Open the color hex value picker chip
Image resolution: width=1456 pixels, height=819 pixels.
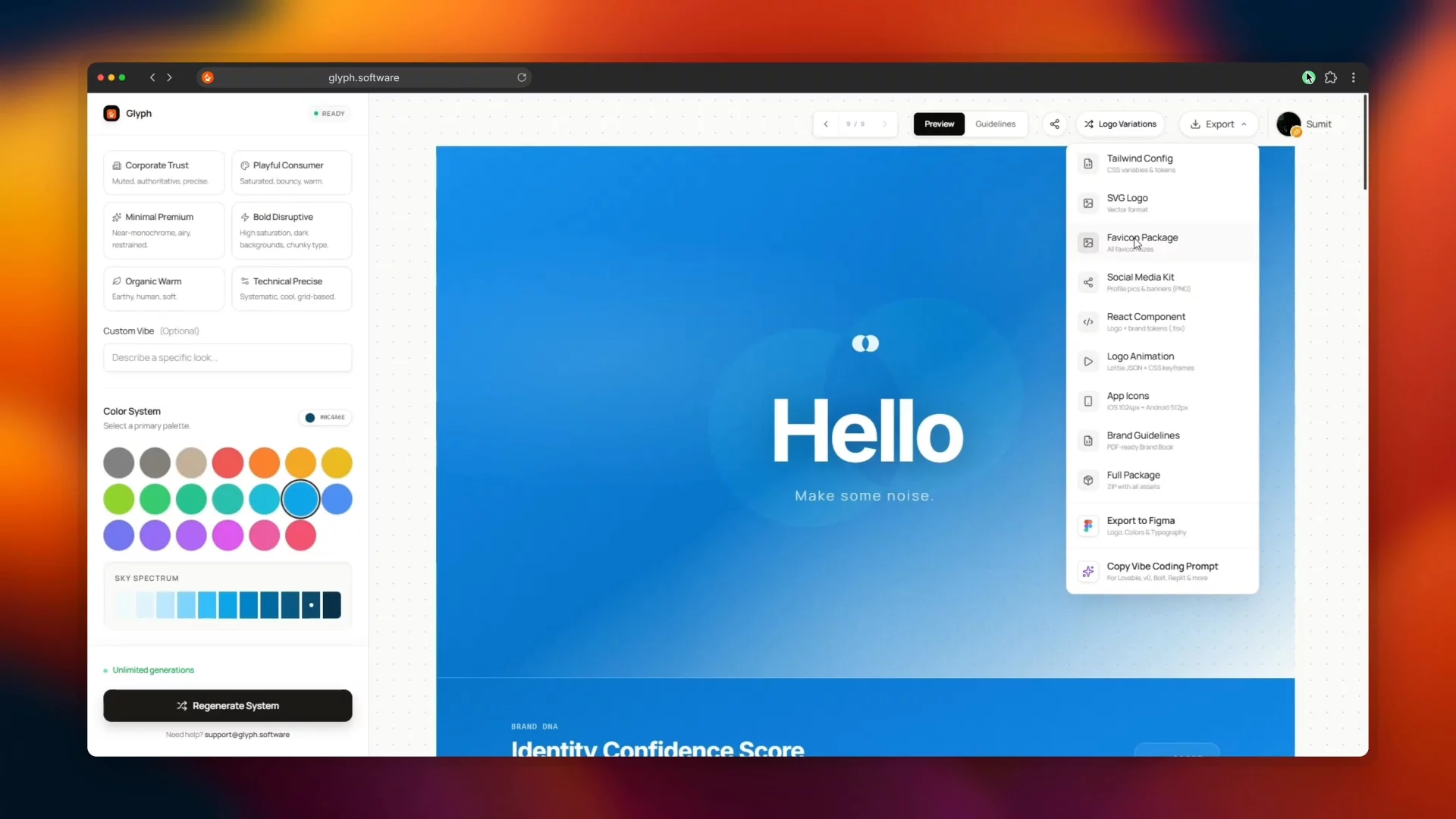pyautogui.click(x=325, y=417)
